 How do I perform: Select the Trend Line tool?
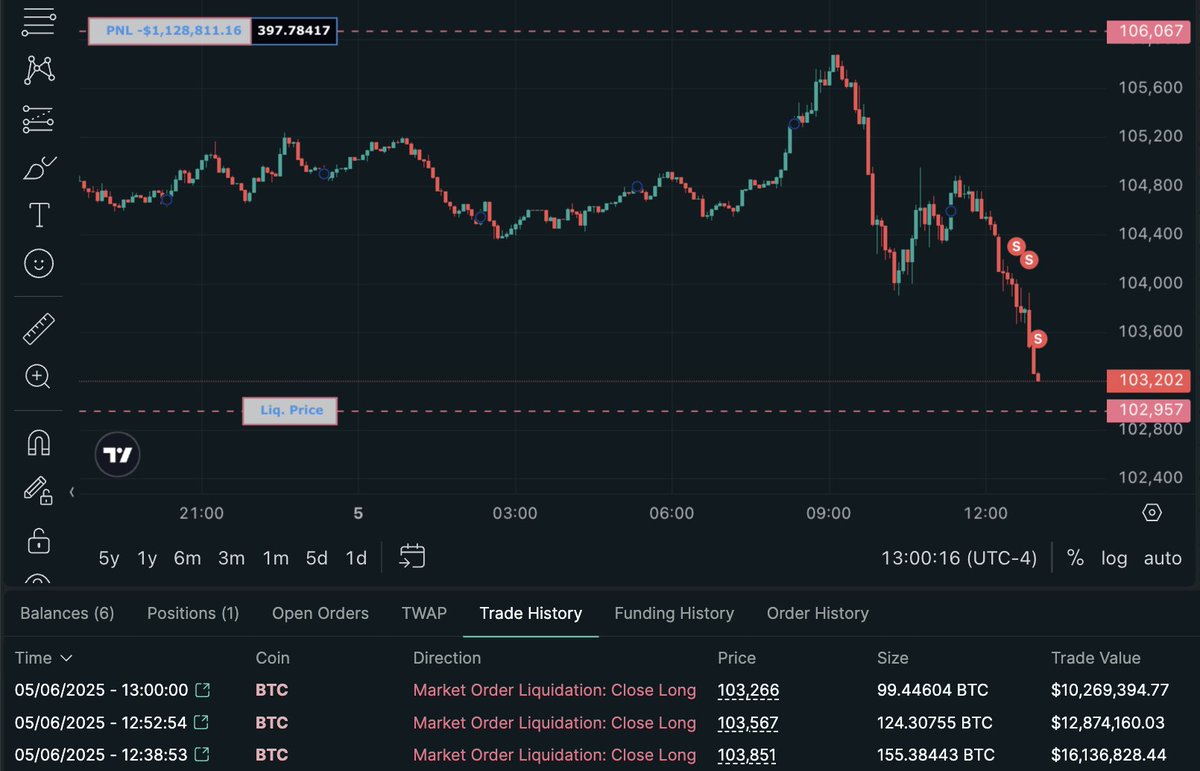[38, 22]
